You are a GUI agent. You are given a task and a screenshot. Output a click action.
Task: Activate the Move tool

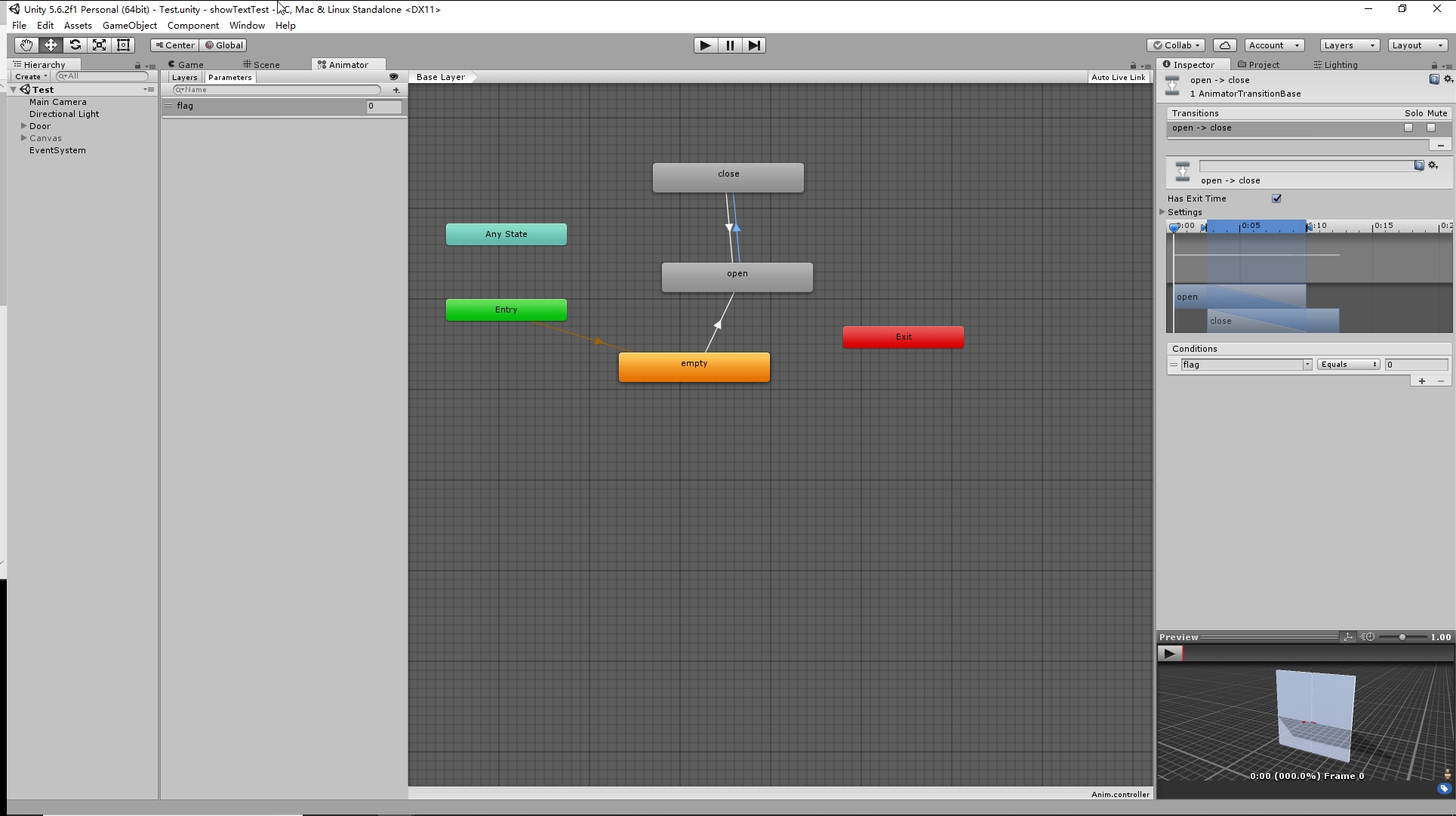tap(51, 45)
